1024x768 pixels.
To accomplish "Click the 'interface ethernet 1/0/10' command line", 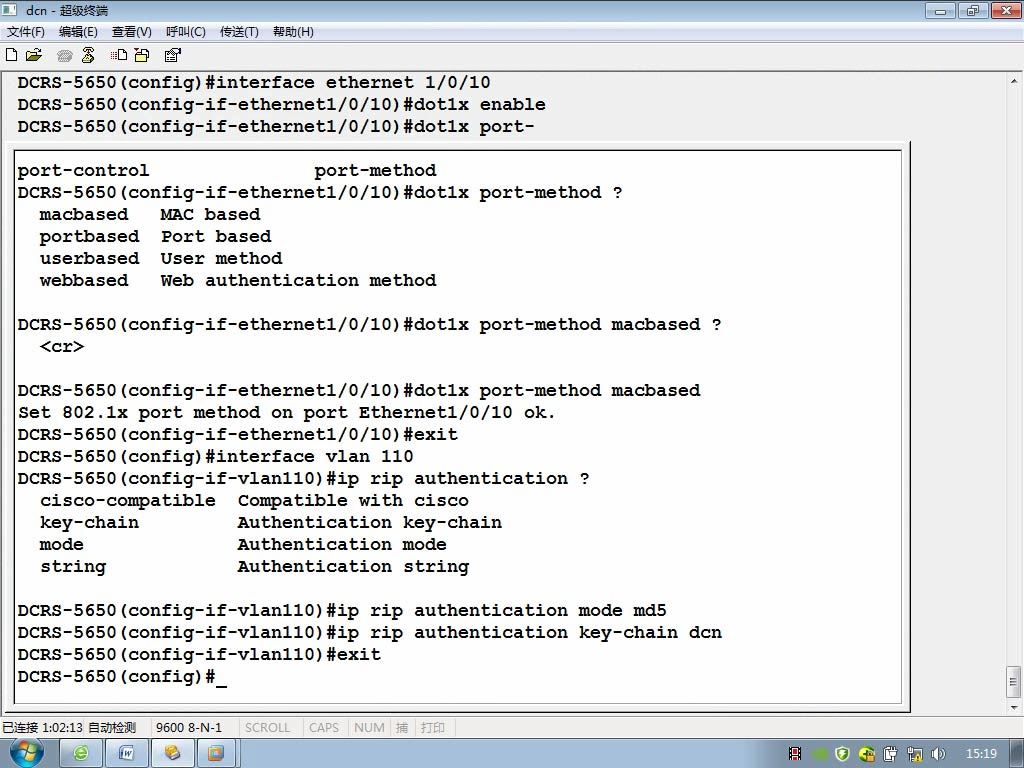I will 254,83.
